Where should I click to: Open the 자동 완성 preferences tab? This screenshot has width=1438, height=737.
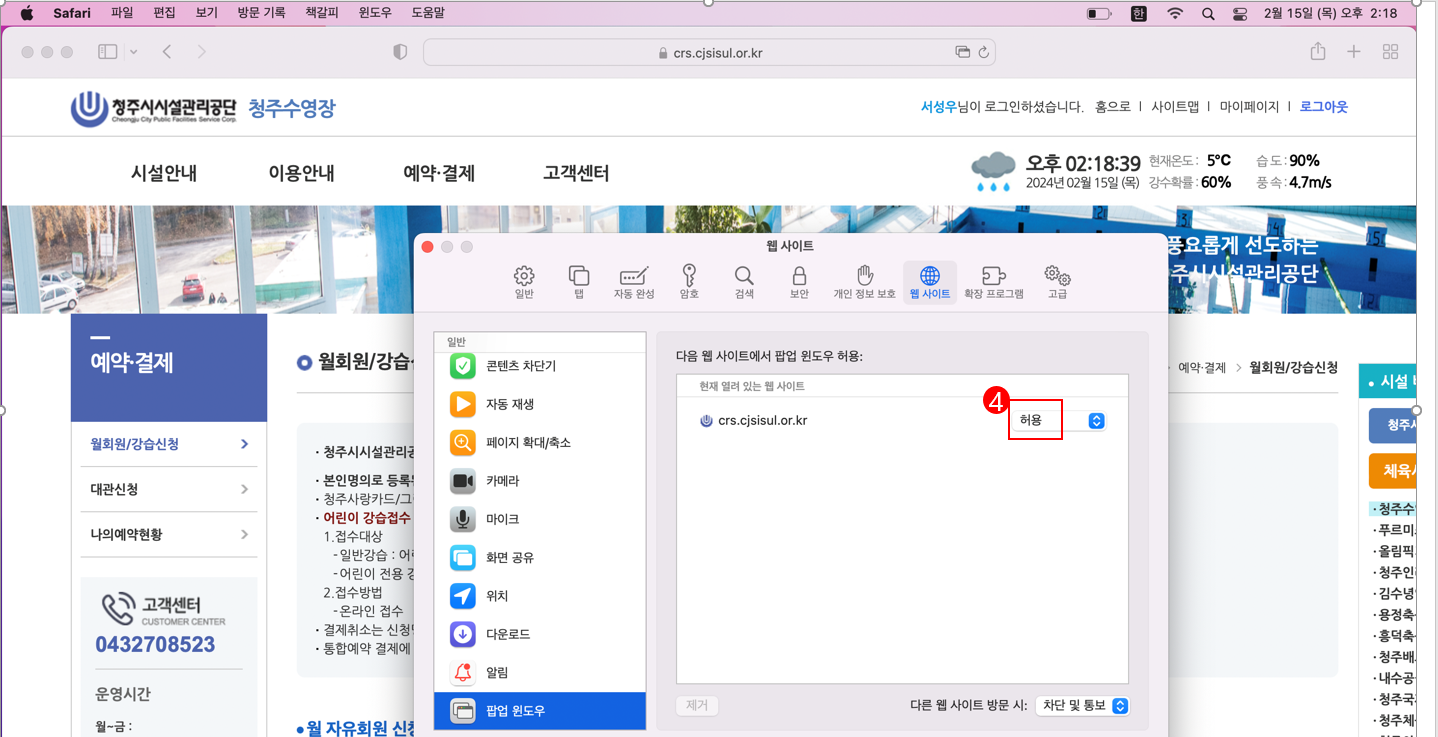click(634, 282)
